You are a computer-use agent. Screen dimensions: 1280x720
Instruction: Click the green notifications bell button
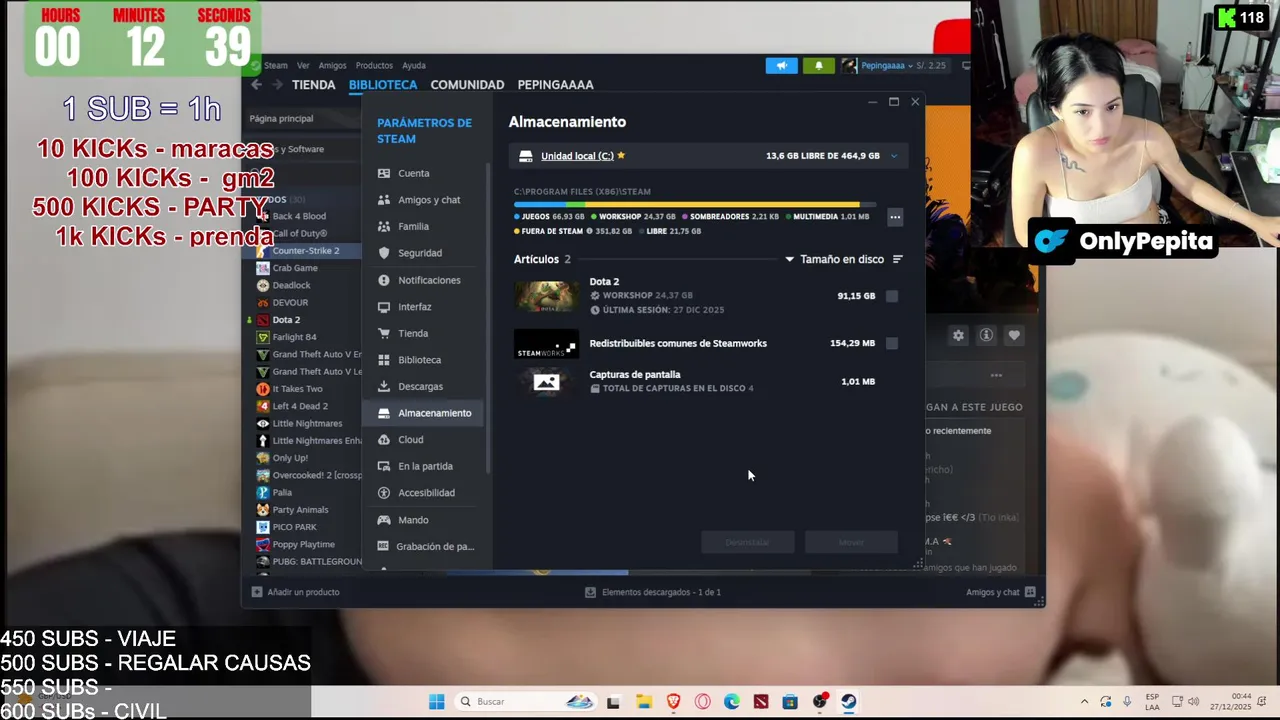pos(819,66)
